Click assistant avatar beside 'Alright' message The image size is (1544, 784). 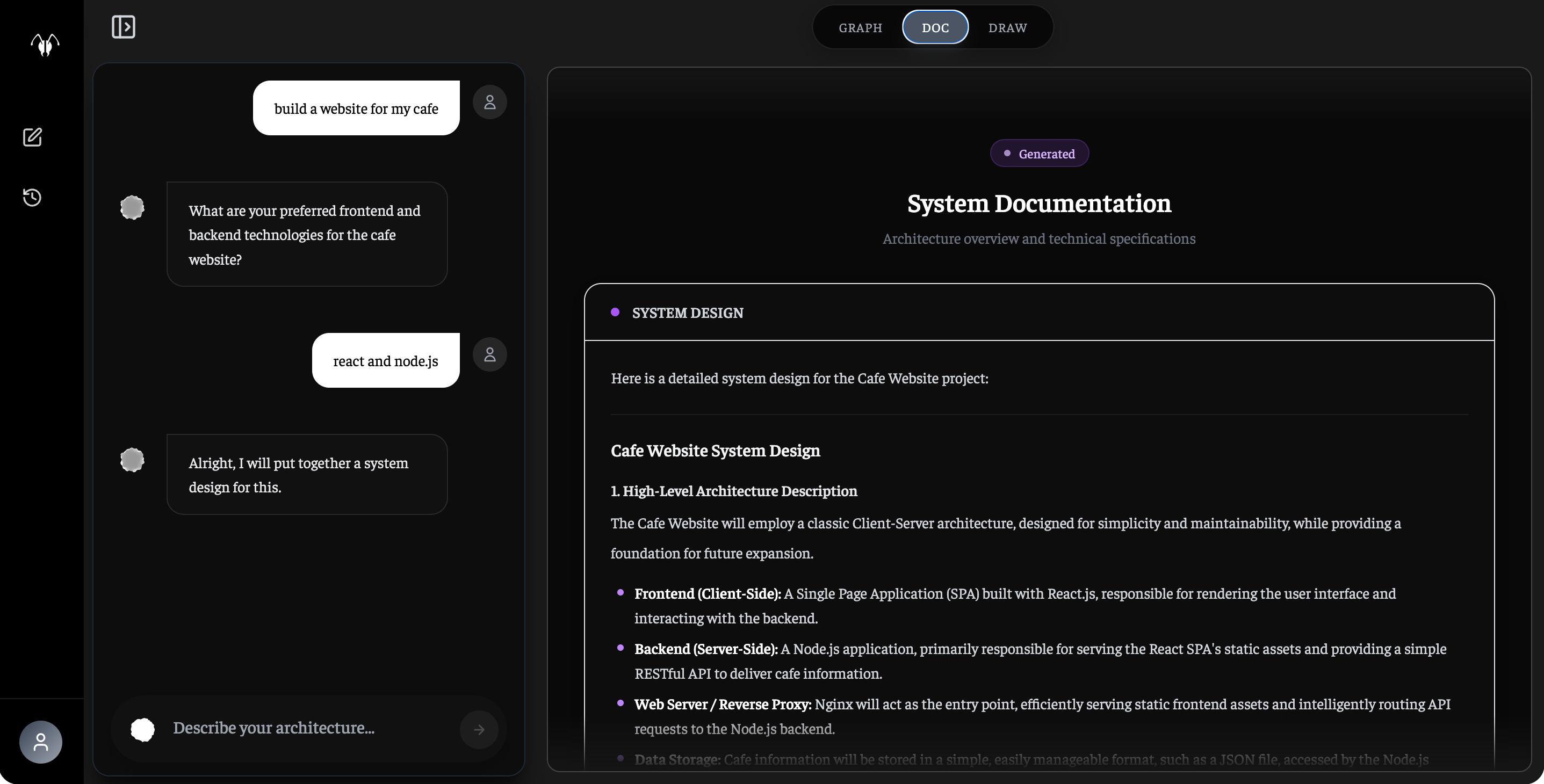pyautogui.click(x=133, y=460)
